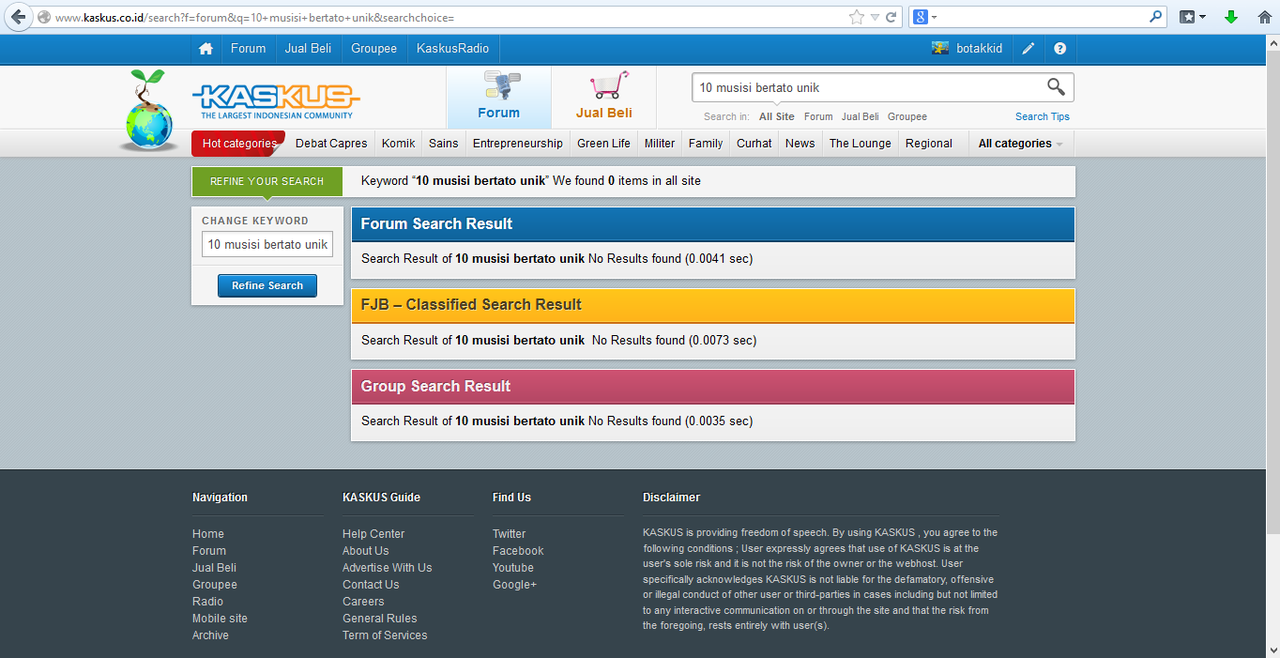Click the Kaskus home icon in top bar

tap(206, 49)
